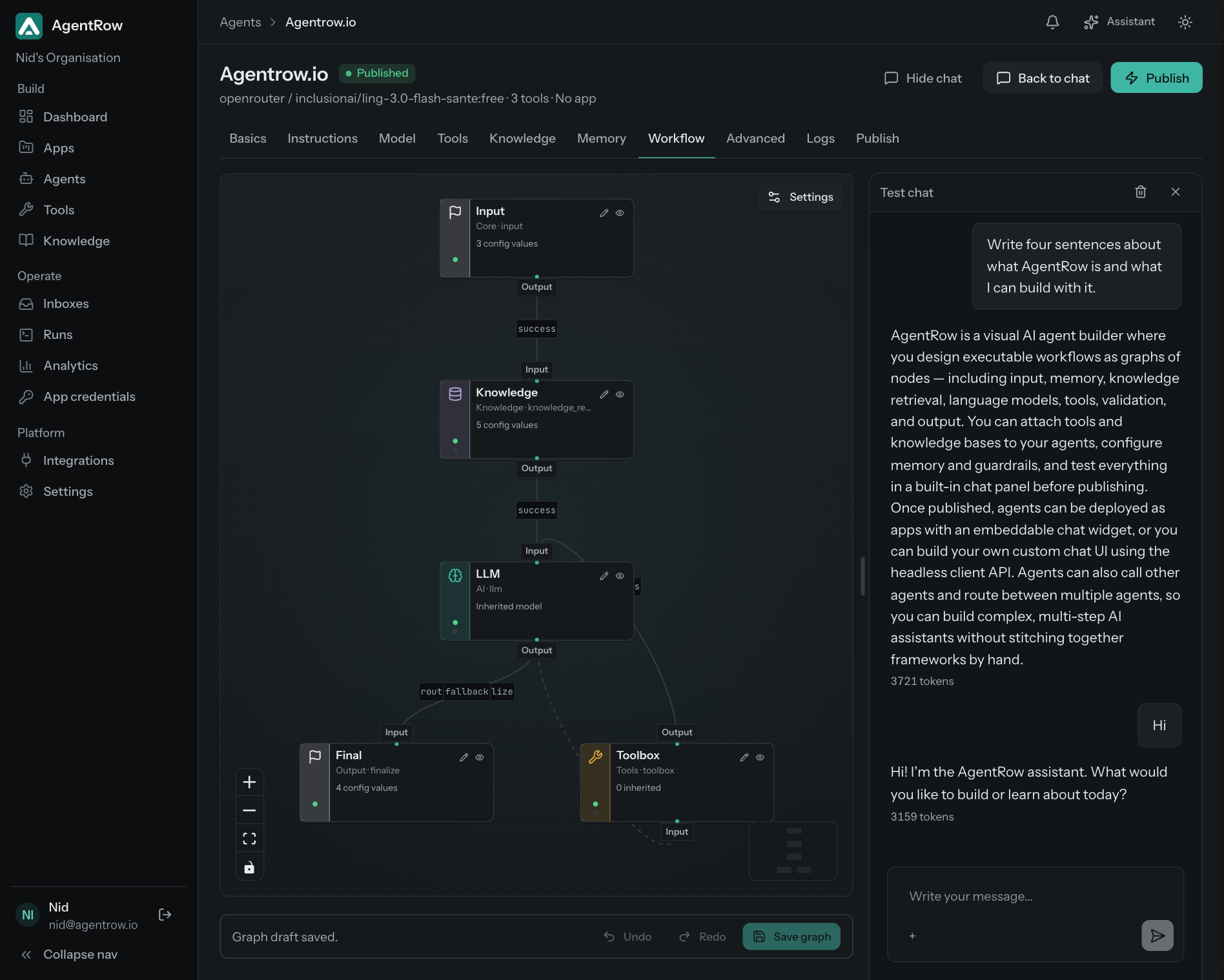This screenshot has height=980, width=1224.
Task: Toggle light theme with sun icon
Action: (1185, 22)
